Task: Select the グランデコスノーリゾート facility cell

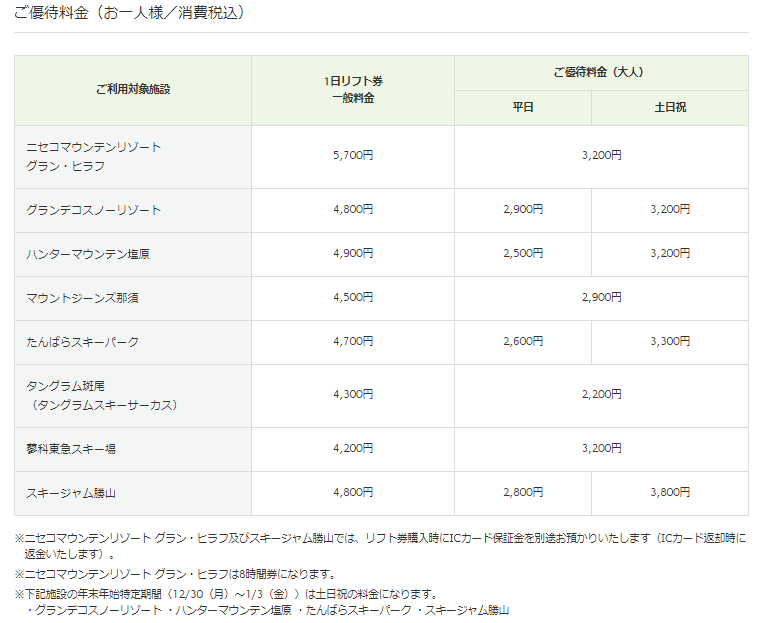Action: [133, 210]
